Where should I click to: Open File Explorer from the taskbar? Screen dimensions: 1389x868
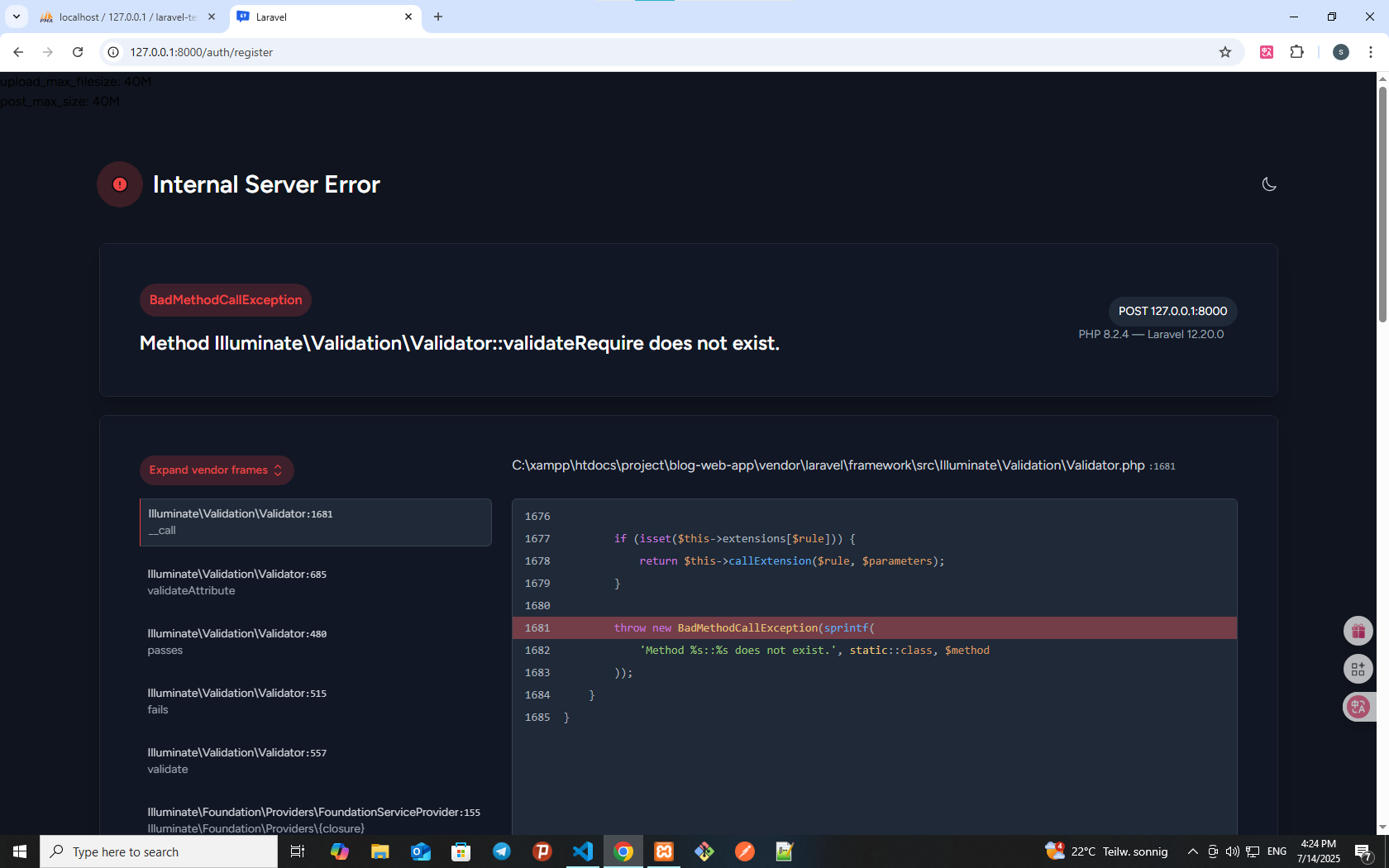click(x=379, y=851)
